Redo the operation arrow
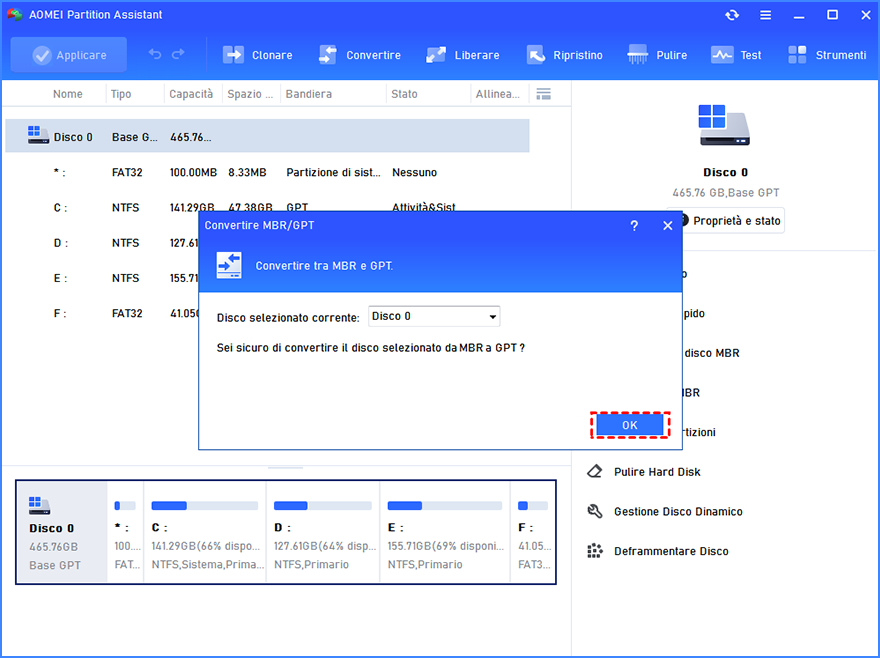880x658 pixels. [x=178, y=54]
